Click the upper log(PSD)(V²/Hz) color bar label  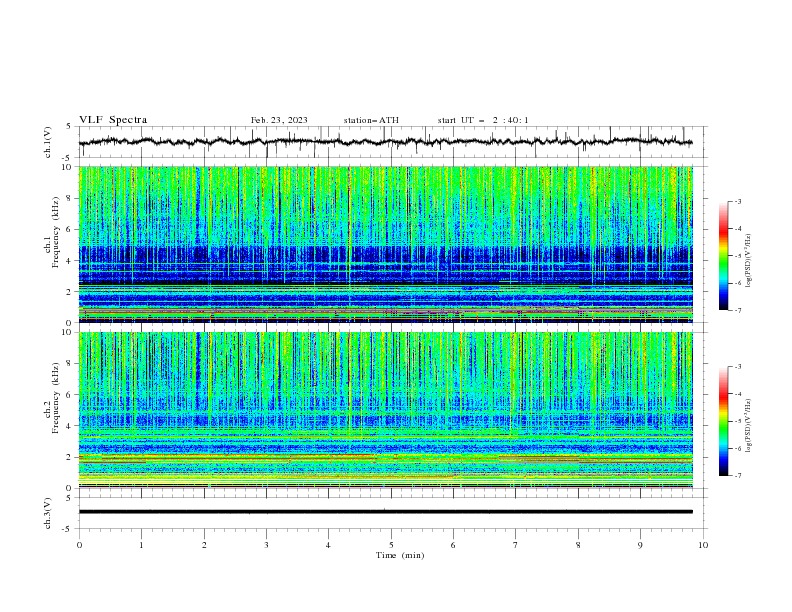point(749,261)
